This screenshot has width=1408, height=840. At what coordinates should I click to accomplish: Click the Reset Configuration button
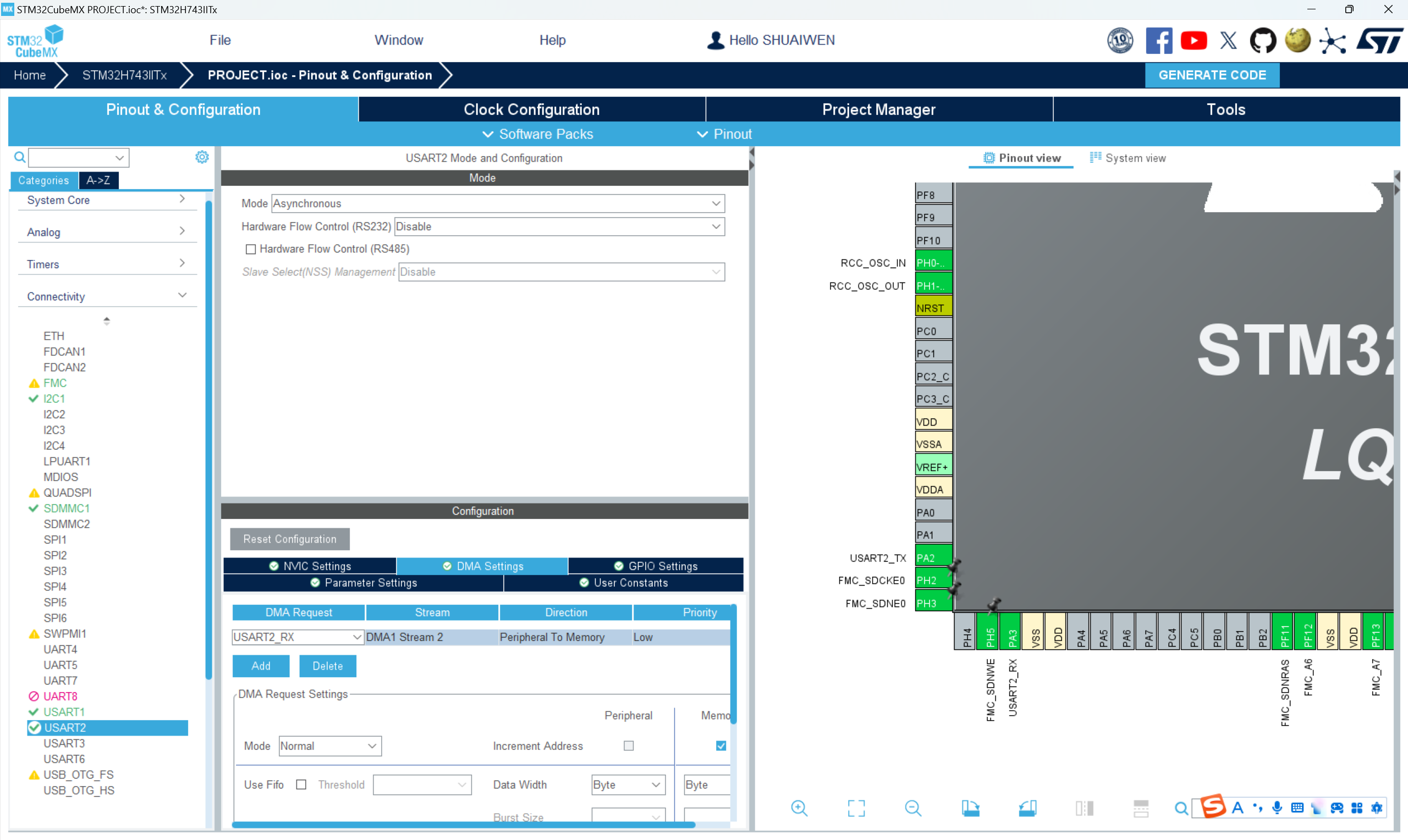click(x=289, y=539)
